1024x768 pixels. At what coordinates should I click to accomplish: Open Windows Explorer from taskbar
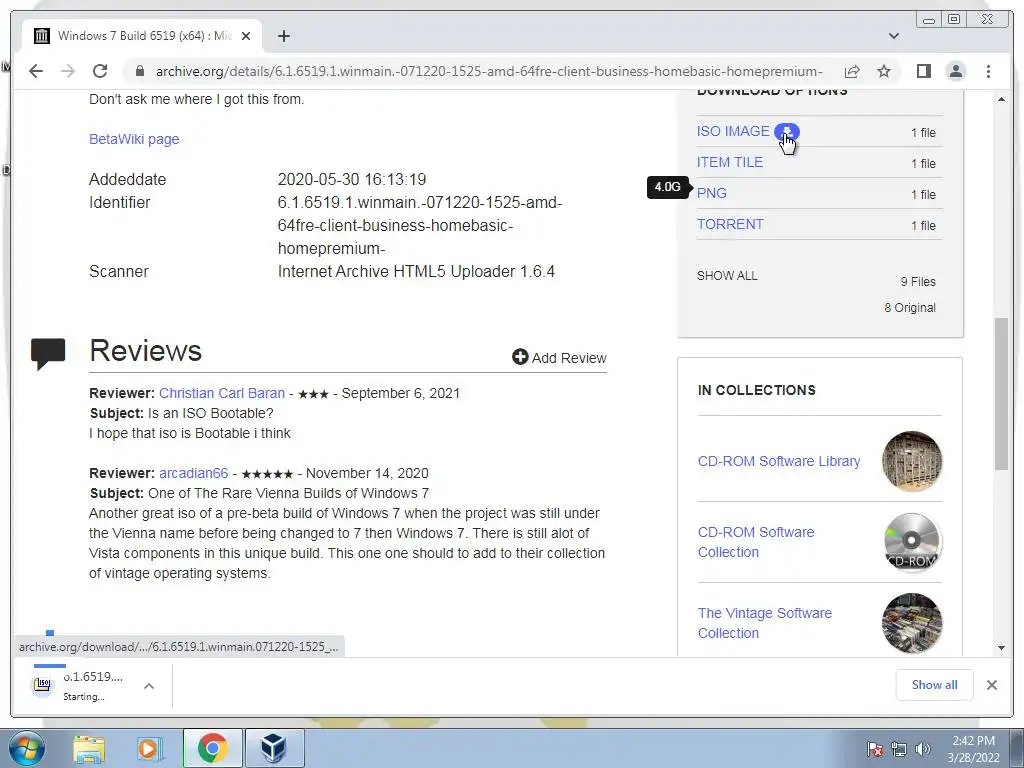(x=88, y=748)
